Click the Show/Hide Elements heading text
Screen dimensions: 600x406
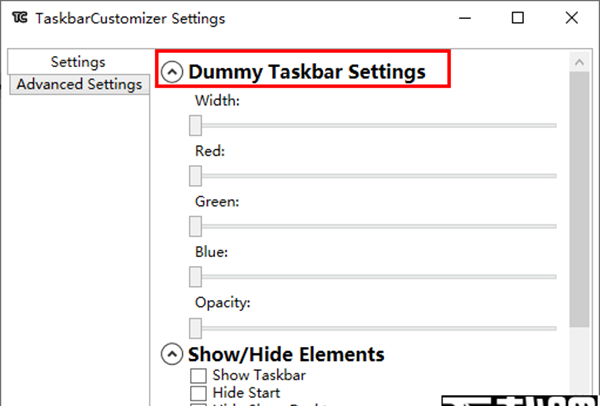(286, 354)
